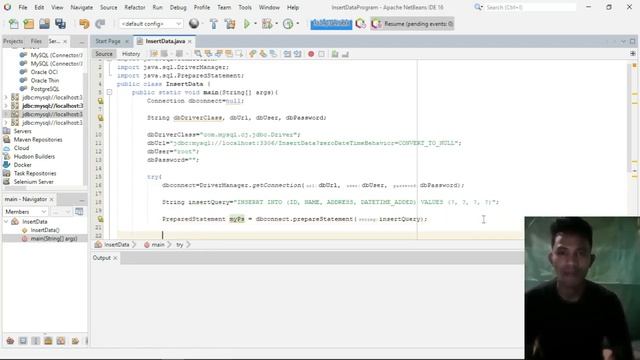Switch to the Projects tab
This screenshot has width=640, height=360.
(13, 41)
